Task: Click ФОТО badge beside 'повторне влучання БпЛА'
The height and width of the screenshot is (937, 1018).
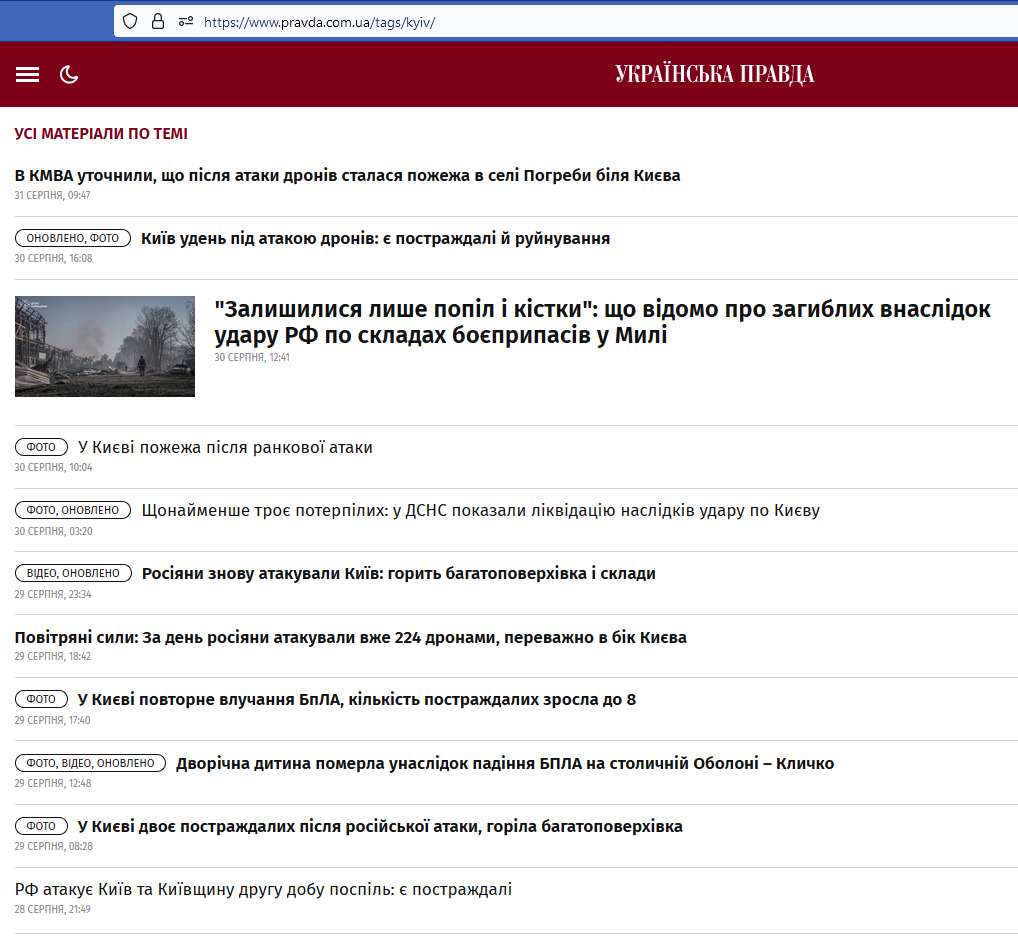Action: coord(41,699)
